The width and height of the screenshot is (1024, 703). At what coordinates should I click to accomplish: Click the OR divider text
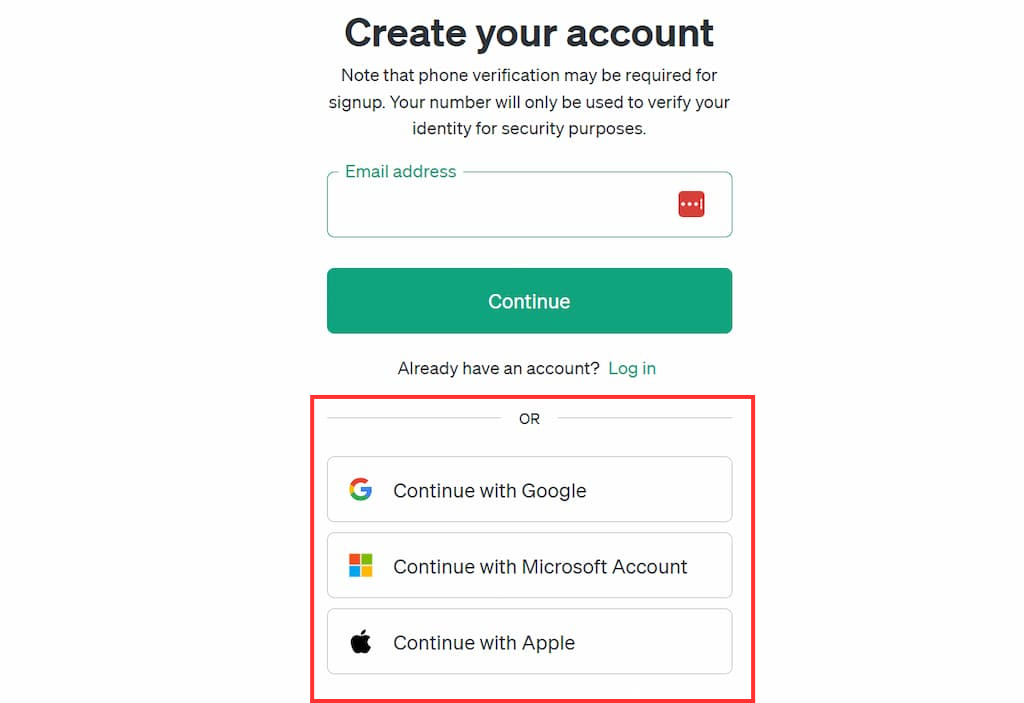pyautogui.click(x=529, y=419)
